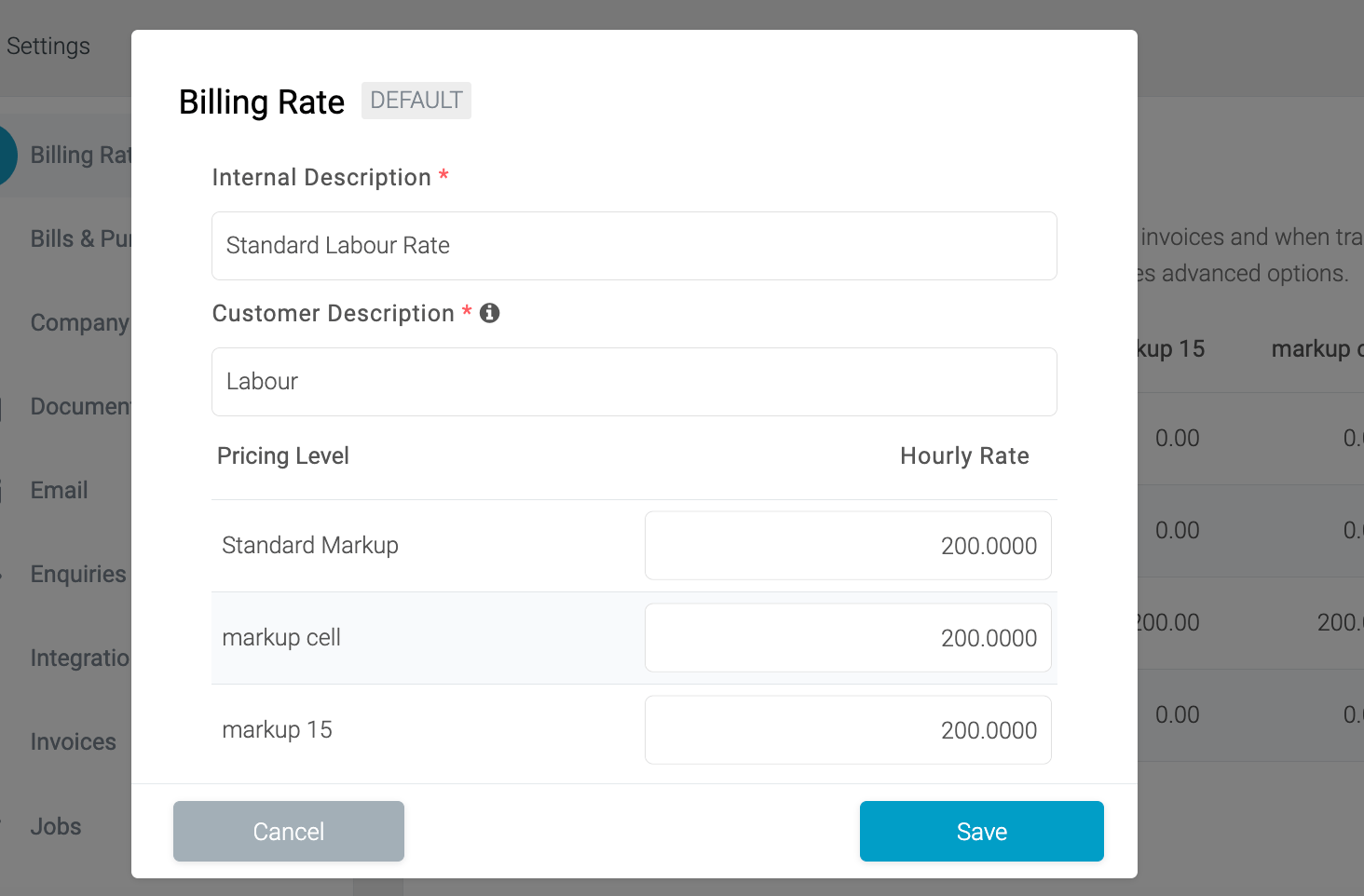Click the DEFAULT badge next to Billing Rate

click(416, 100)
